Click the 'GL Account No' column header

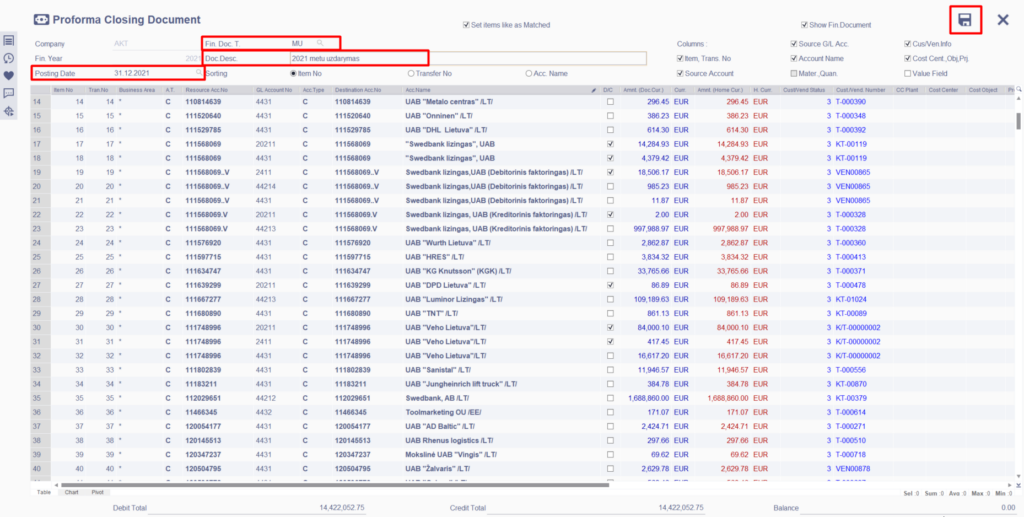point(272,89)
